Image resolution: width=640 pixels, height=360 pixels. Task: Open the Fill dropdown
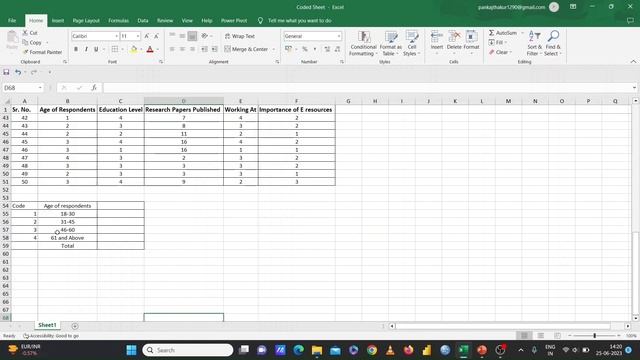tap(498, 42)
